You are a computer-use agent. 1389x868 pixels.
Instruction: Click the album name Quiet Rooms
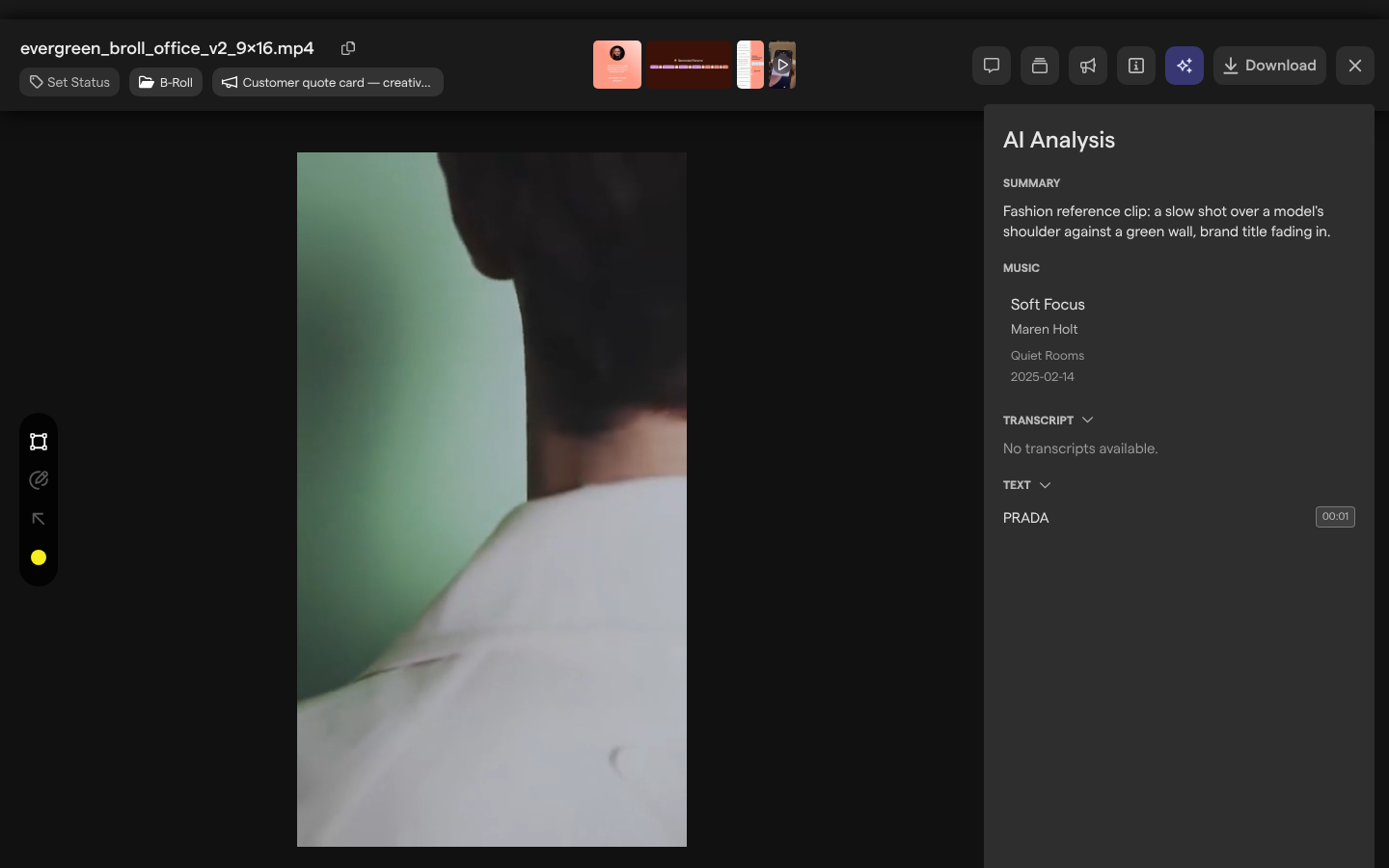(1048, 356)
